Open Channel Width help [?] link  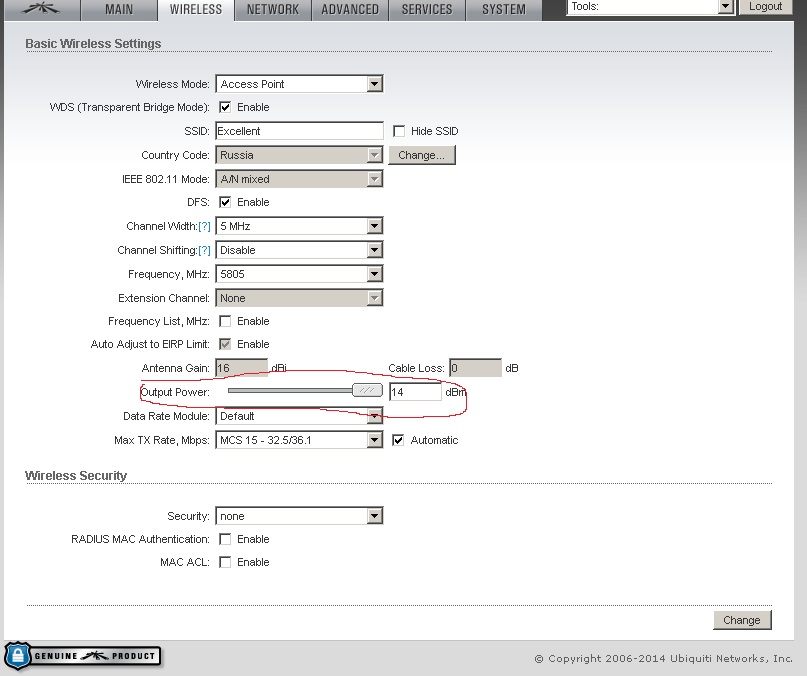click(205, 227)
